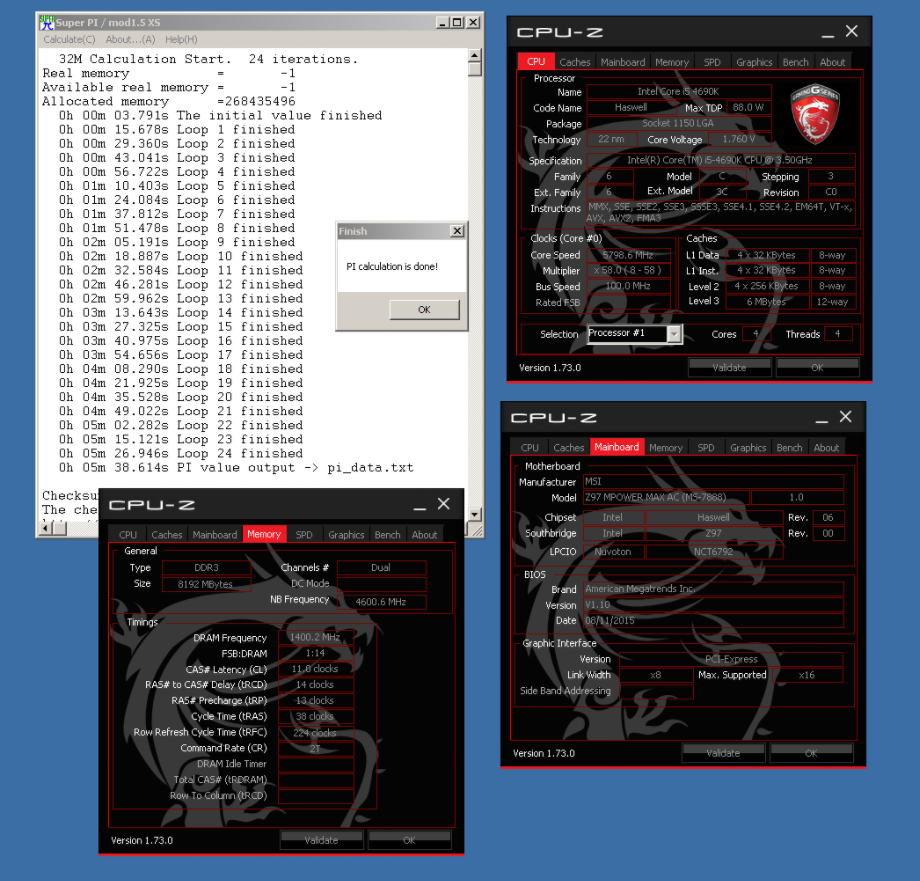The width and height of the screenshot is (920, 881).
Task: Click the motherboard model Z97 MPOWER MAX AC field
Action: pos(666,497)
